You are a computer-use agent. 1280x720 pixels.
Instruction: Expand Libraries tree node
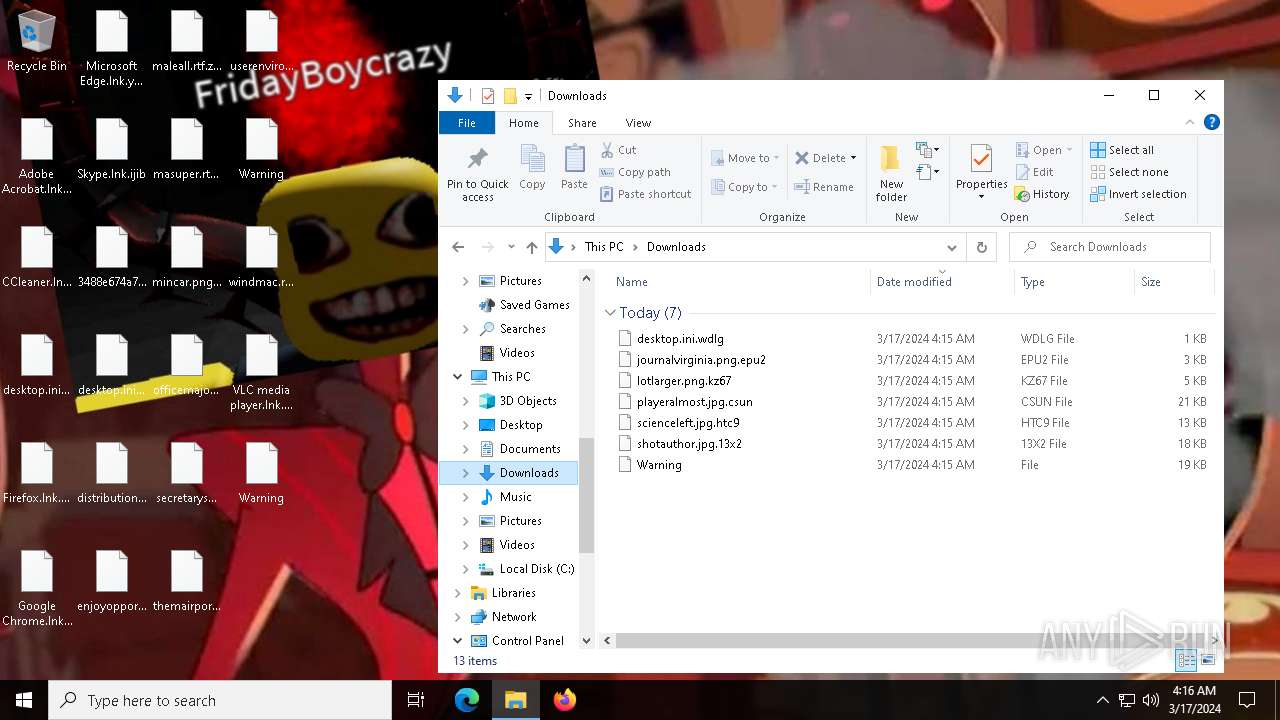pos(458,593)
